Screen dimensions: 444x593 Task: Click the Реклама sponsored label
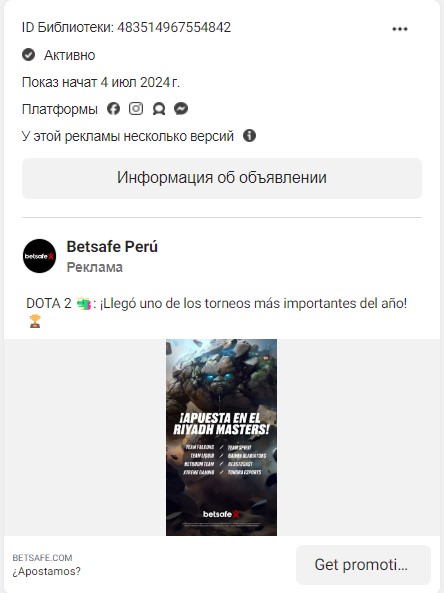coord(95,267)
